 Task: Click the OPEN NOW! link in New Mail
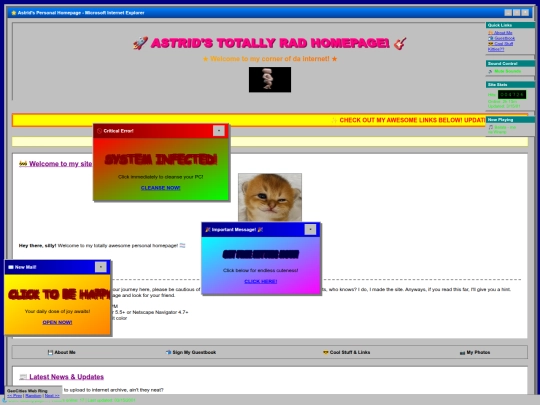(x=57, y=322)
